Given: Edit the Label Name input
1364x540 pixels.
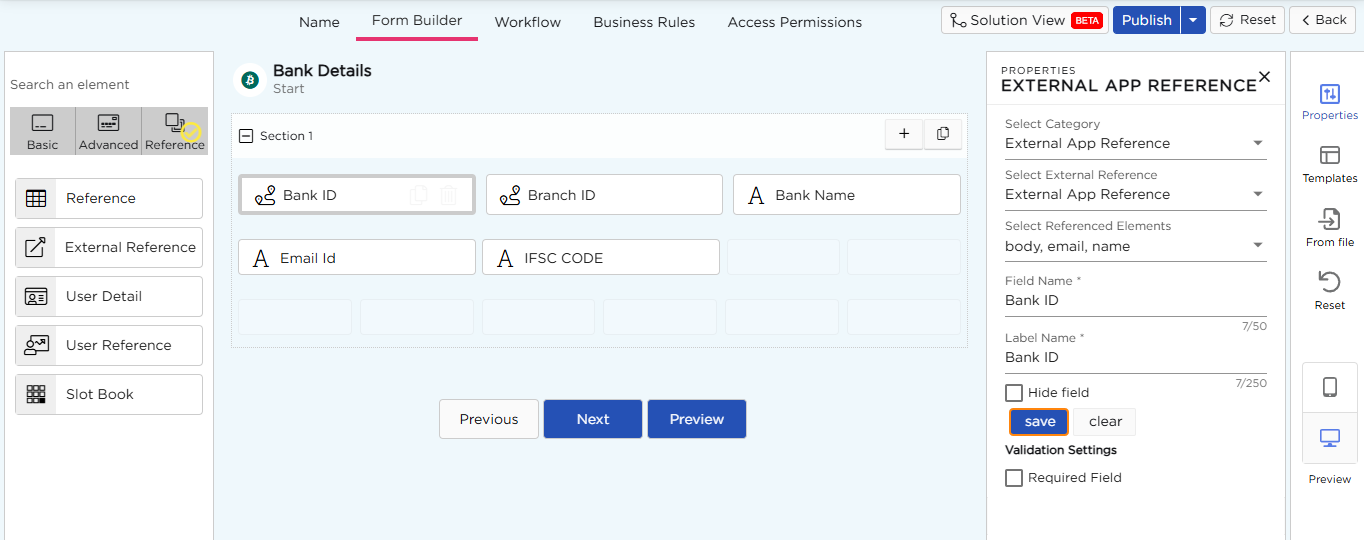Looking at the screenshot, I should tap(1135, 358).
